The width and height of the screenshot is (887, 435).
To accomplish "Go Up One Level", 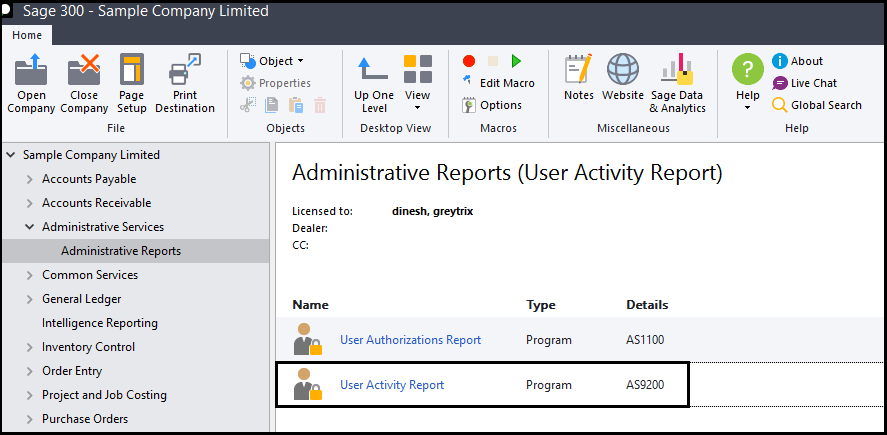I will 373,84.
